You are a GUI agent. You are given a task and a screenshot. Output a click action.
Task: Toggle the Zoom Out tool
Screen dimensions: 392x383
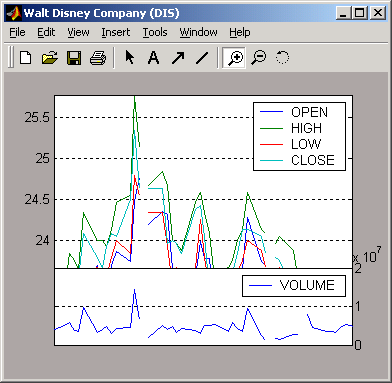click(259, 58)
